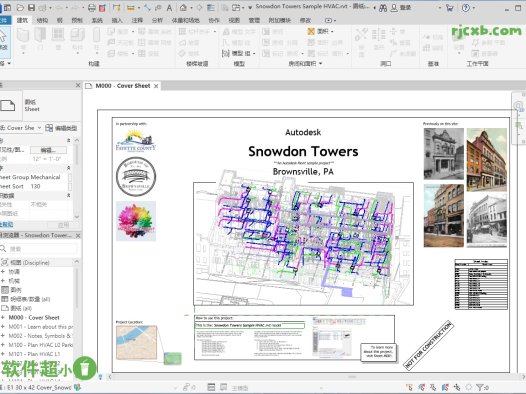526x394 pixels.
Task: Select the Text tool letter A icon
Action: click(x=169, y=7)
